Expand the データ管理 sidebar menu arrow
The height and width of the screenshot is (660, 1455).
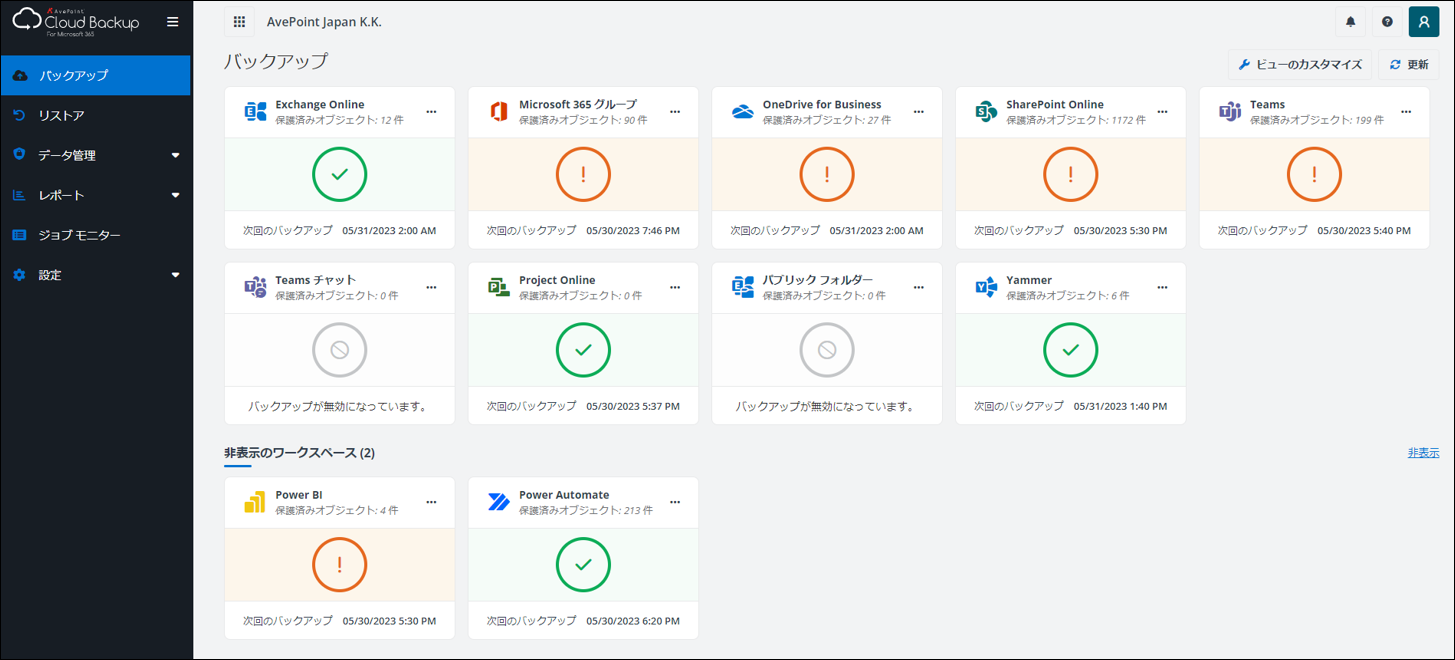click(x=176, y=155)
